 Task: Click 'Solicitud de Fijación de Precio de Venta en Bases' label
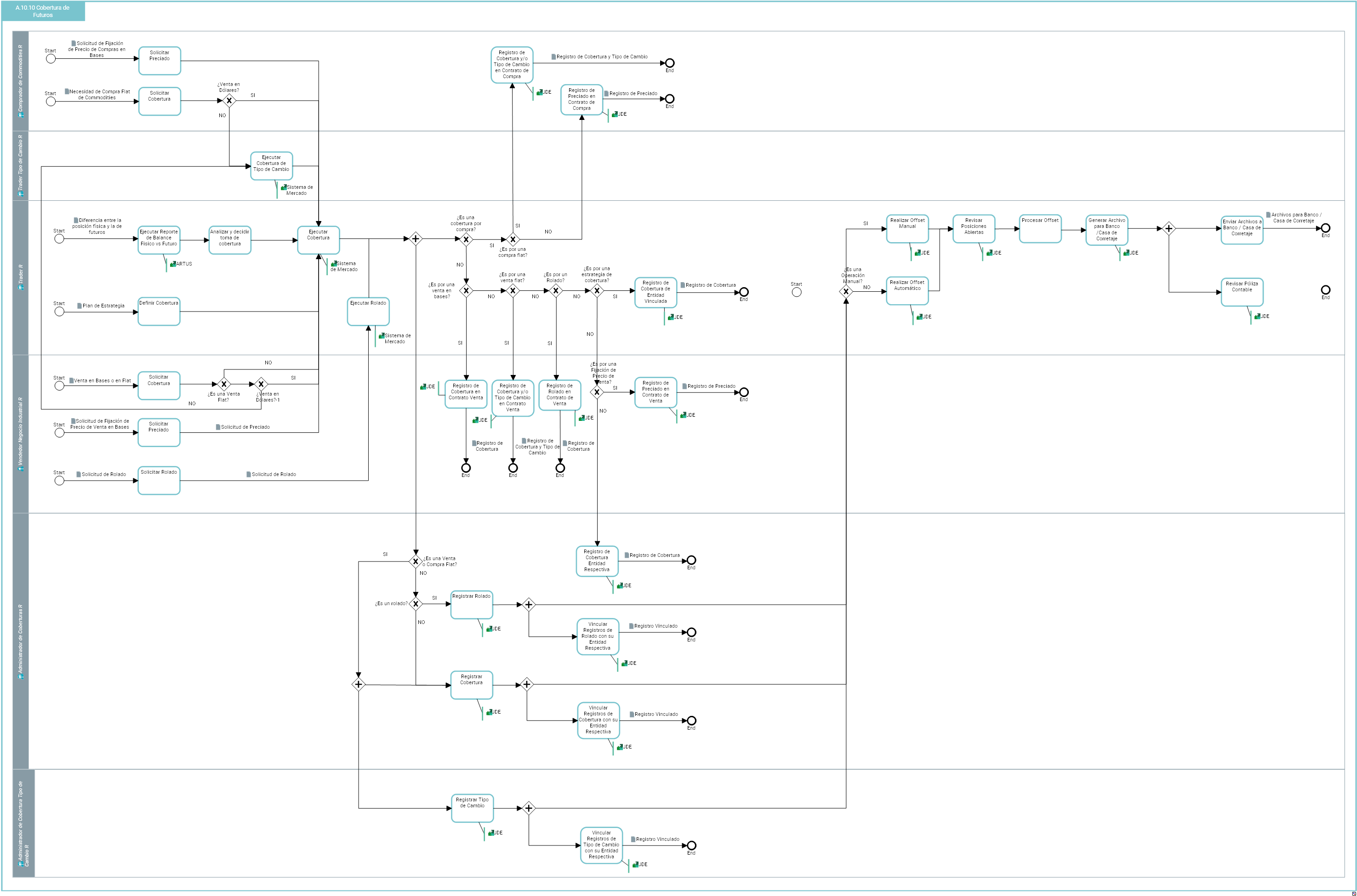(100, 424)
